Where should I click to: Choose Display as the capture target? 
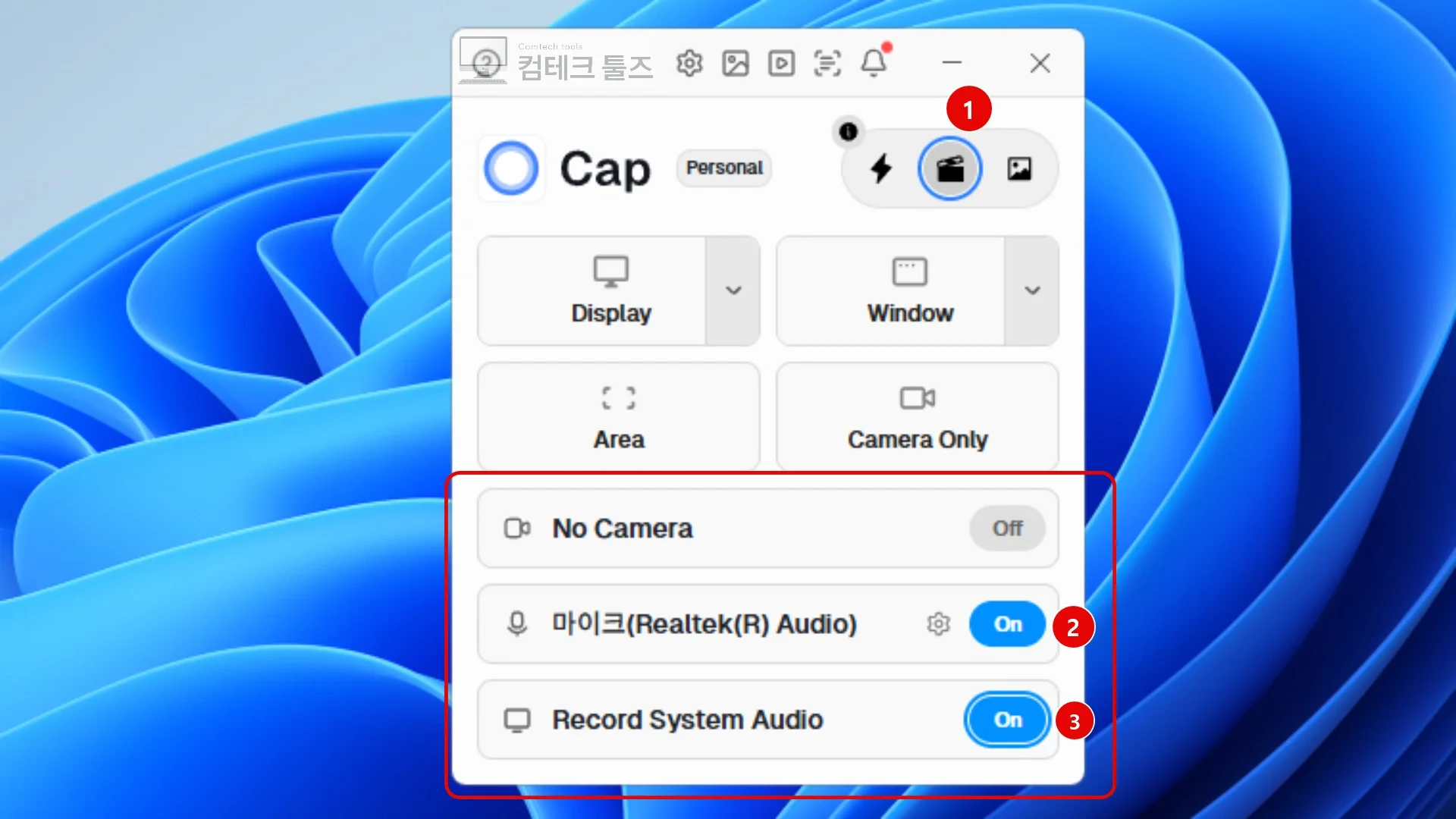(592, 290)
